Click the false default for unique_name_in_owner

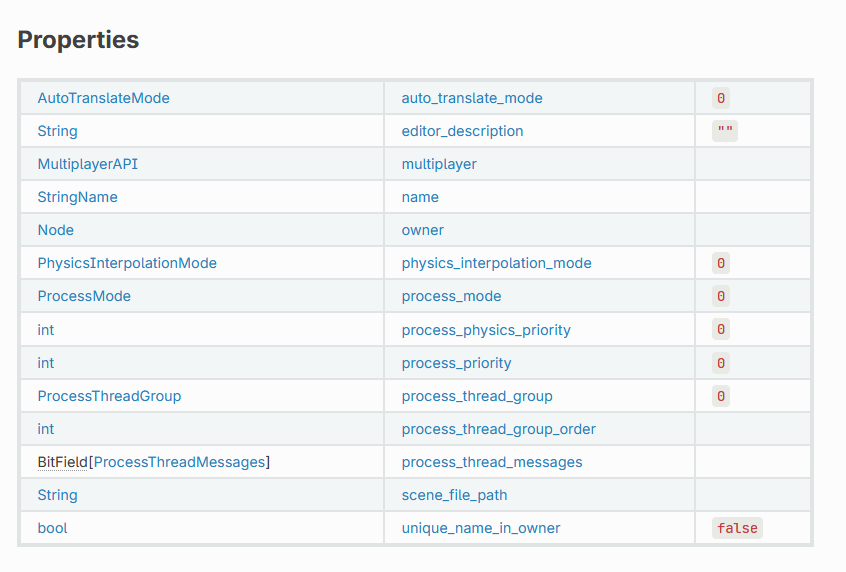pyautogui.click(x=737, y=528)
